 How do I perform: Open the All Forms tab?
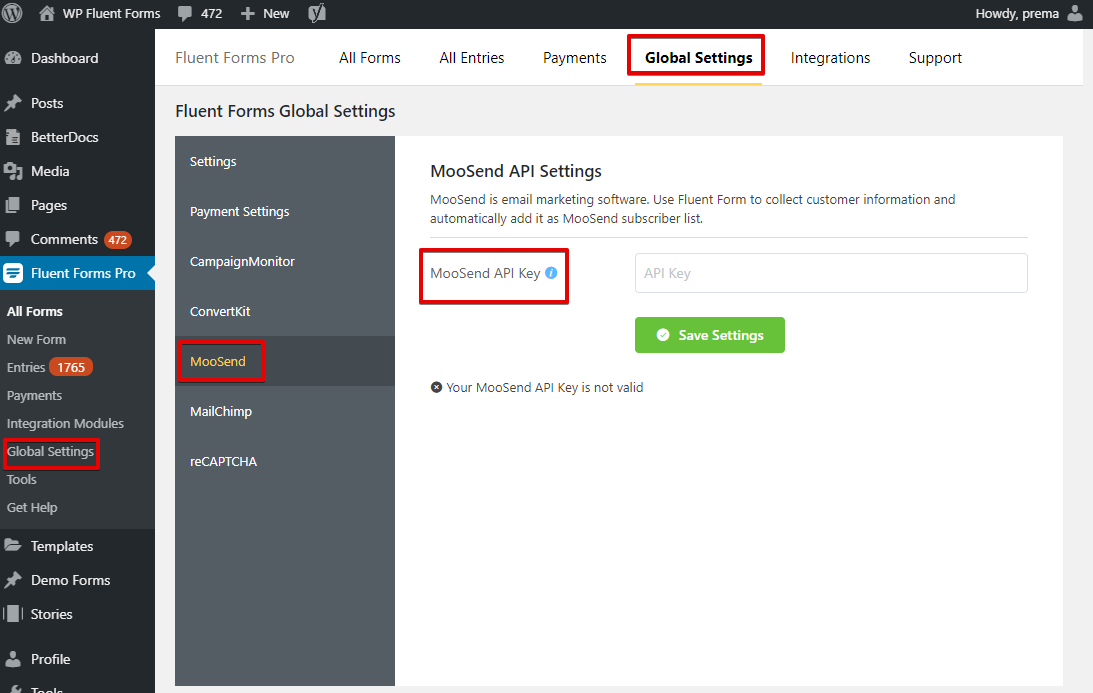click(x=369, y=58)
